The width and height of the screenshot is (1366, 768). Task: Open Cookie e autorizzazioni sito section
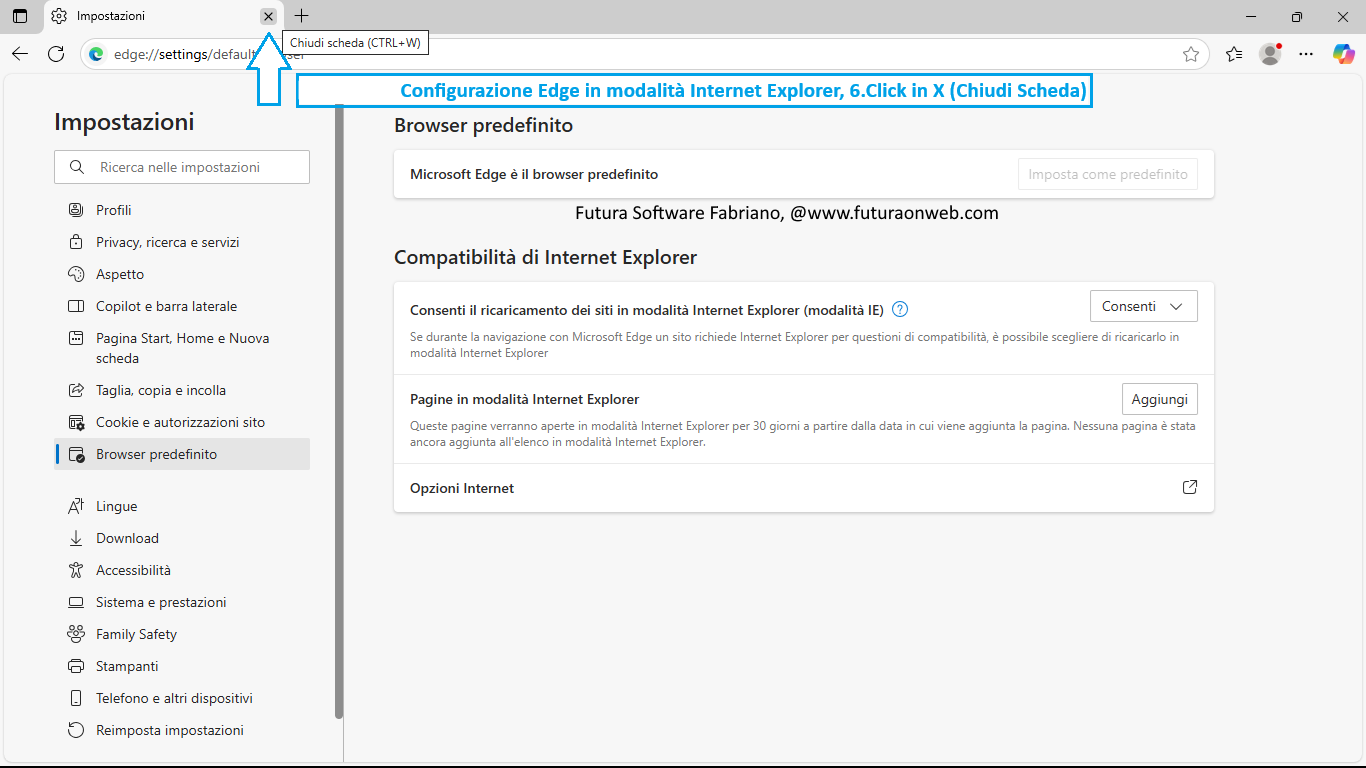click(182, 422)
